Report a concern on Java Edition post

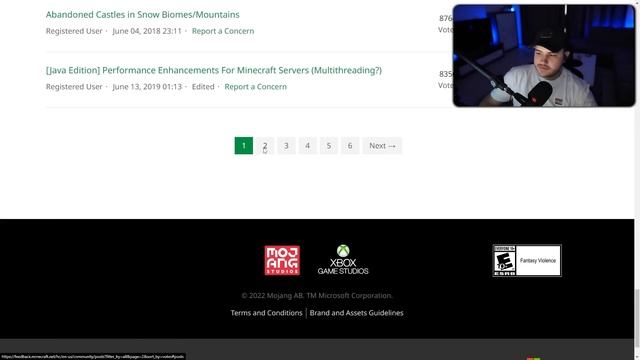pos(256,87)
